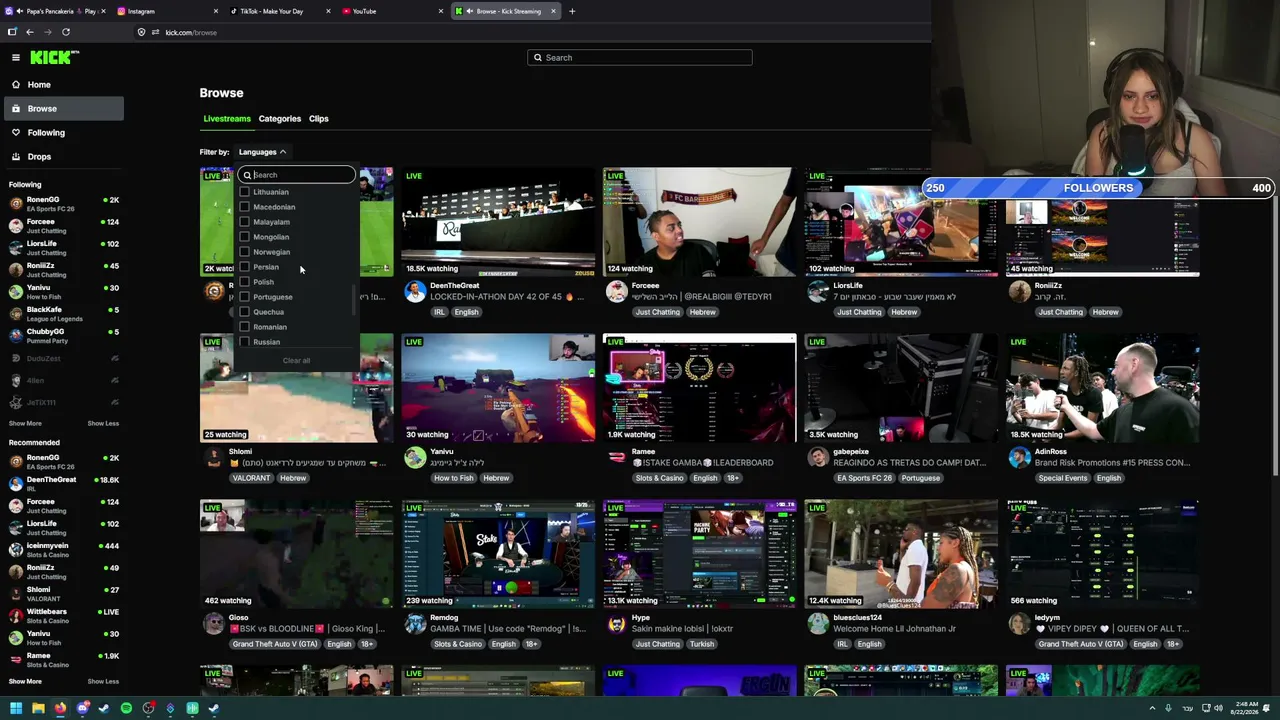Screen dimensions: 1280x720
Task: Click ledyym avatar under stream card
Action: point(1019,623)
